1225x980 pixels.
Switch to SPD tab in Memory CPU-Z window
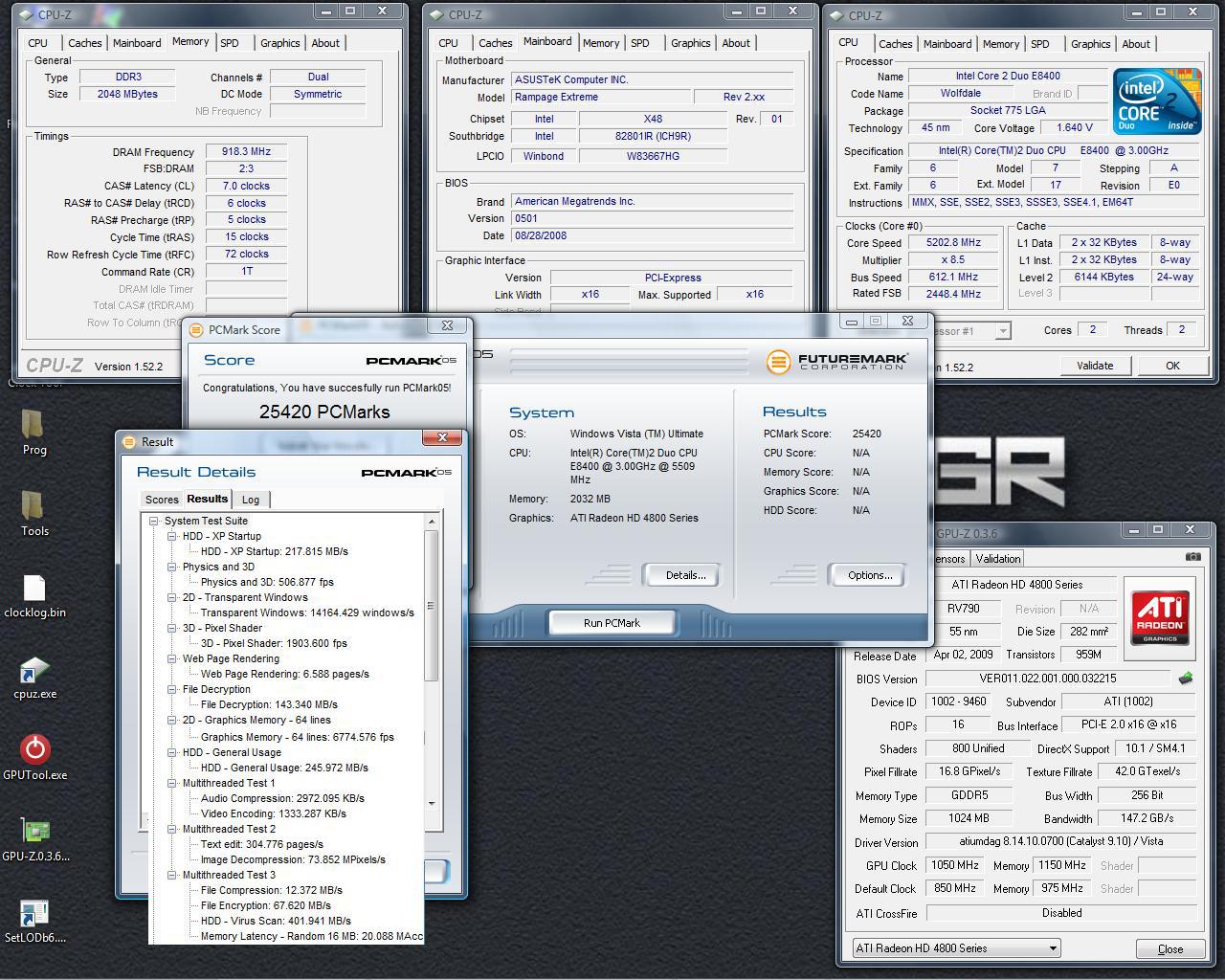(x=230, y=43)
